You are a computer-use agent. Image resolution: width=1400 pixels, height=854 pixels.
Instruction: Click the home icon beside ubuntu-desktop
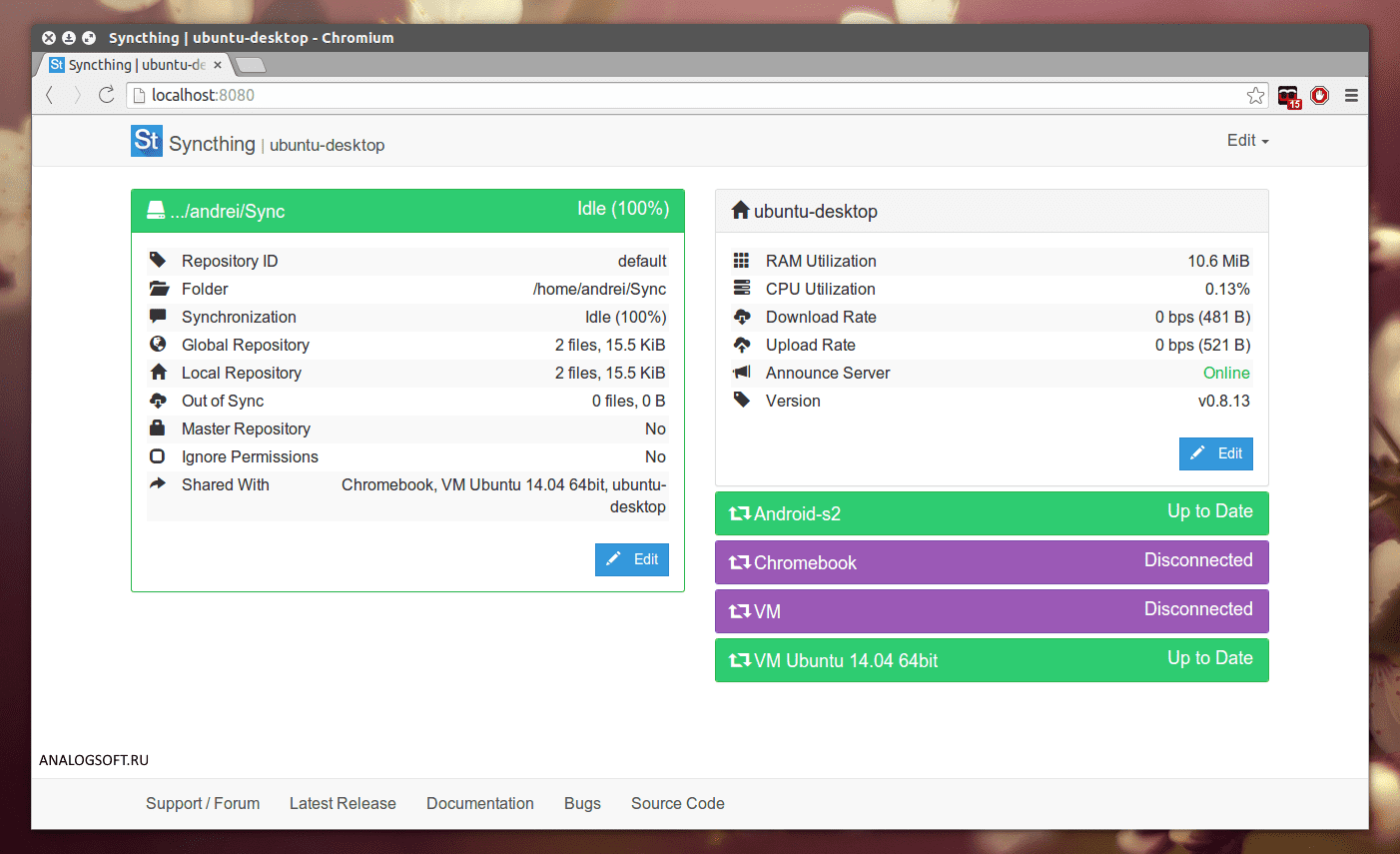(x=739, y=211)
